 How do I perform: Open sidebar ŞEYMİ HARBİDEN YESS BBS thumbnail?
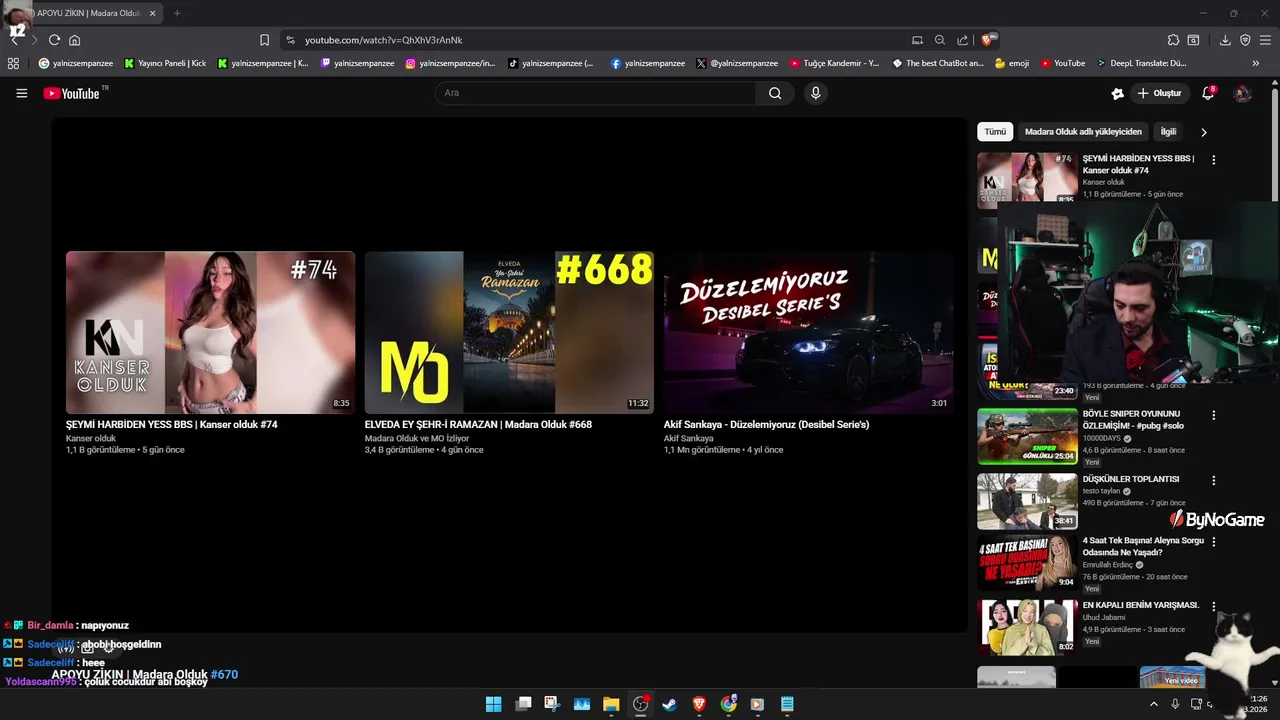(x=1027, y=179)
